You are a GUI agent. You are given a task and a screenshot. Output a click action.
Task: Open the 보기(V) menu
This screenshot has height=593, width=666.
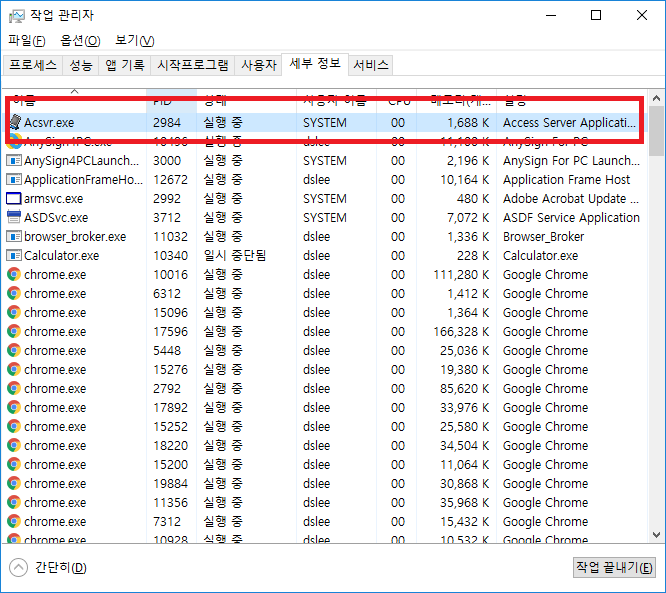135,40
